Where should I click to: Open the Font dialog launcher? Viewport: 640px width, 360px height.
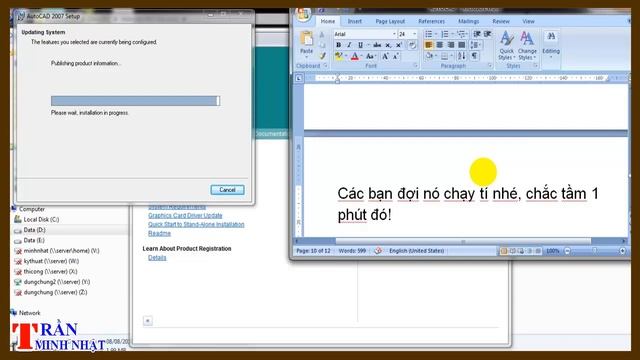(416, 65)
